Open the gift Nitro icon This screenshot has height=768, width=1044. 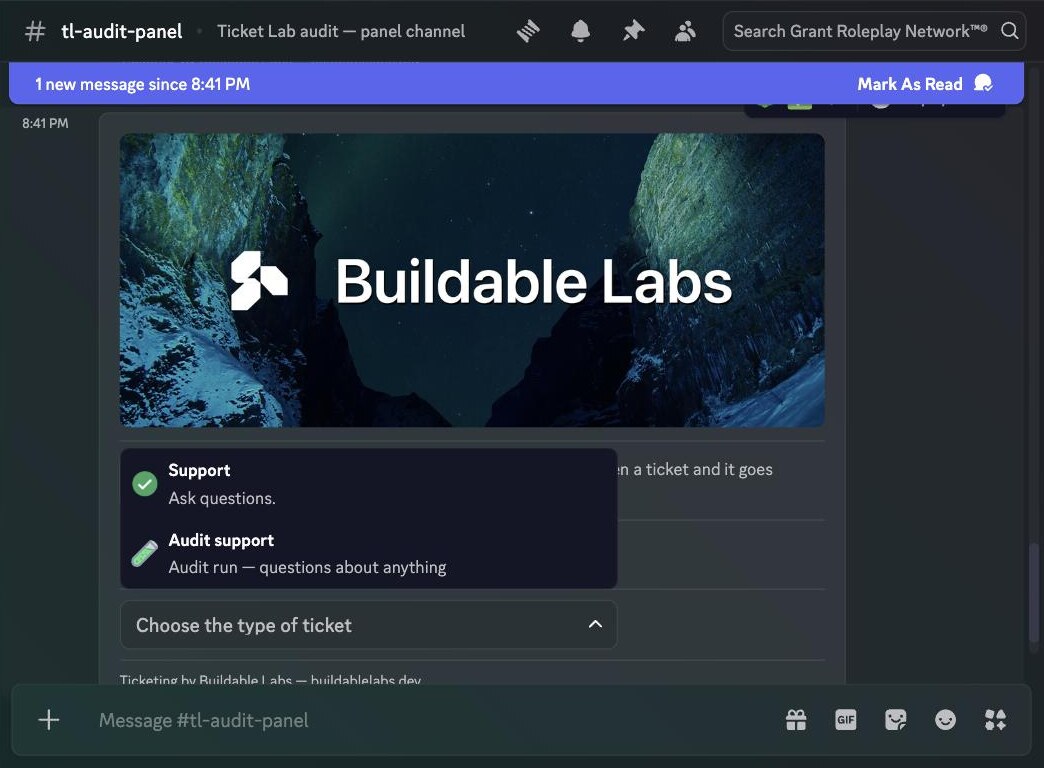click(796, 719)
